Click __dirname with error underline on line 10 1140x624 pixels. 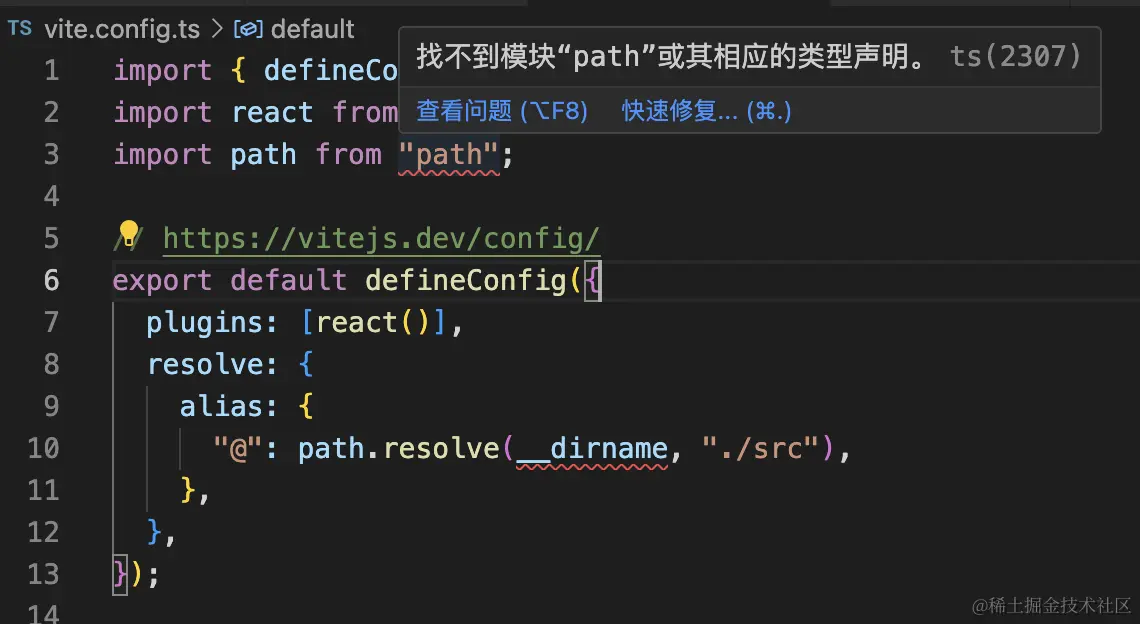tap(592, 449)
